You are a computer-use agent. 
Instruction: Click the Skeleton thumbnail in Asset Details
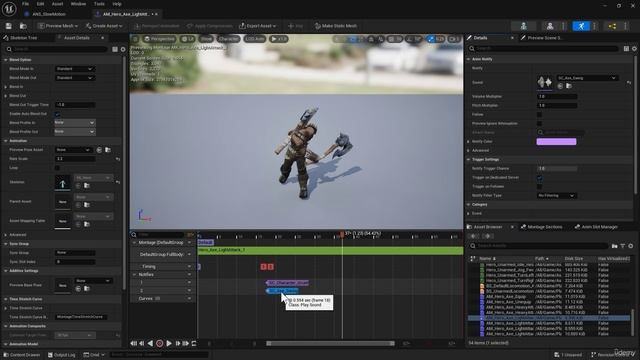[x=62, y=182]
